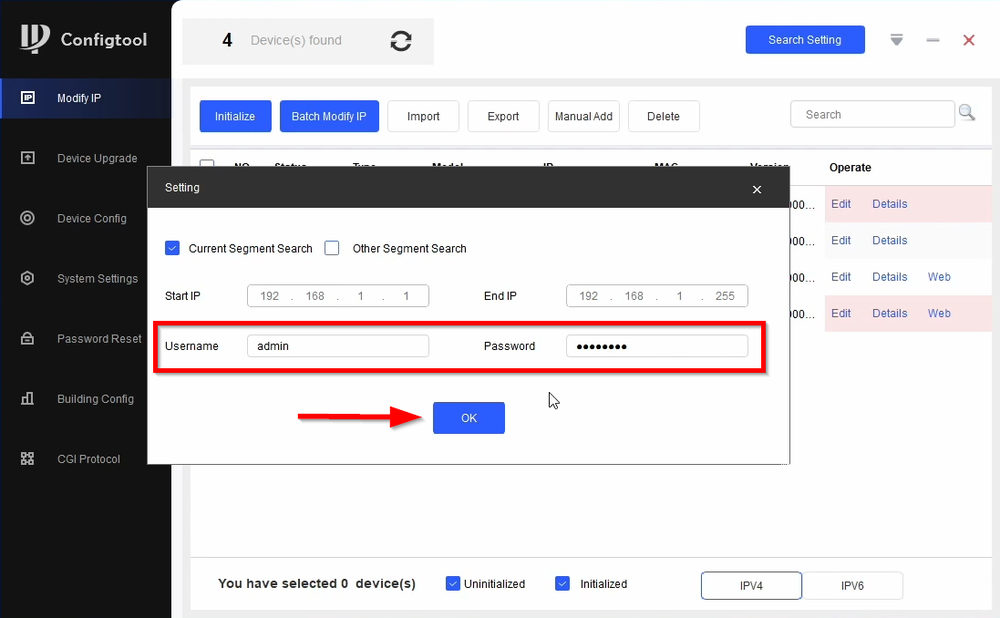Viewport: 1000px width, 618px height.
Task: Open Device Upgrade from the sidebar
Action: (x=98, y=158)
